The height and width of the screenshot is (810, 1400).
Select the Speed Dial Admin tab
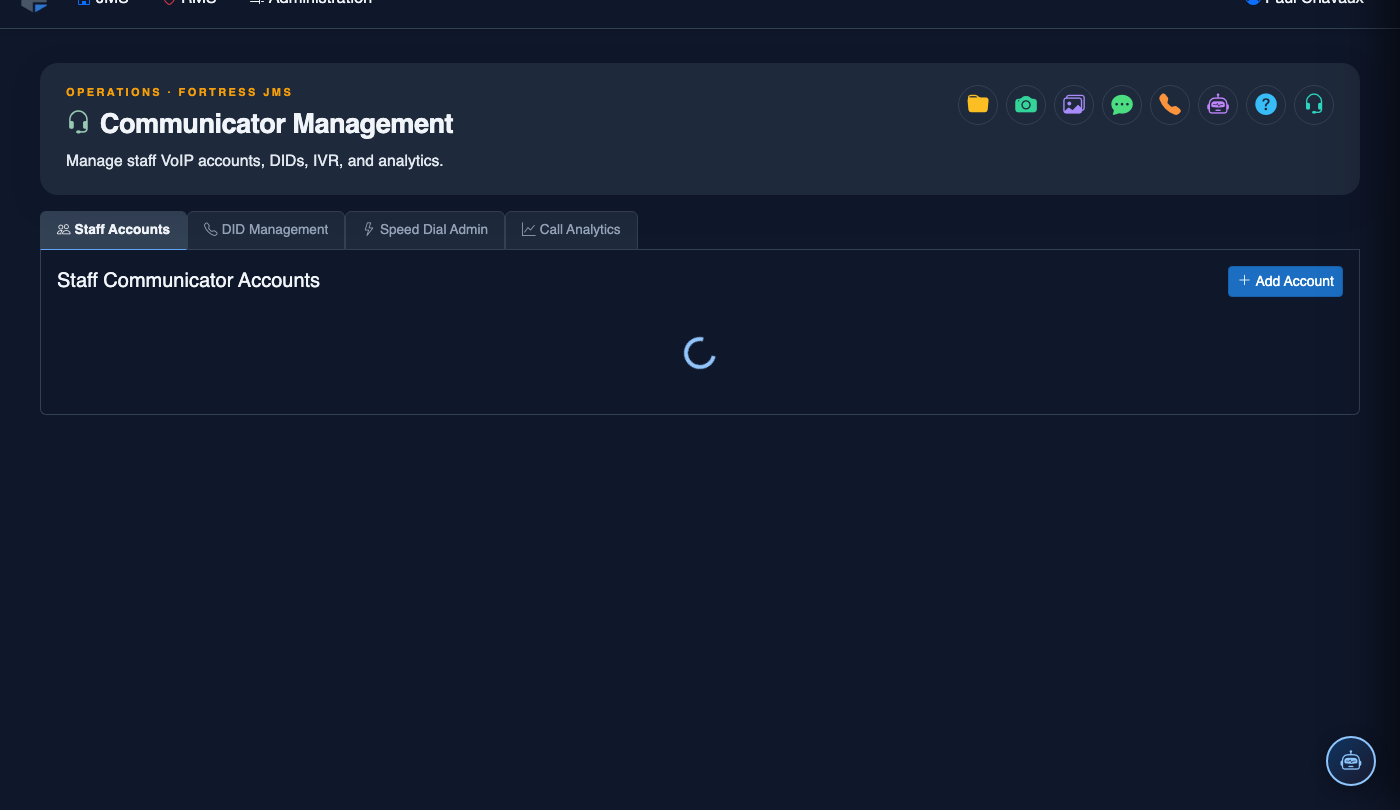(425, 230)
